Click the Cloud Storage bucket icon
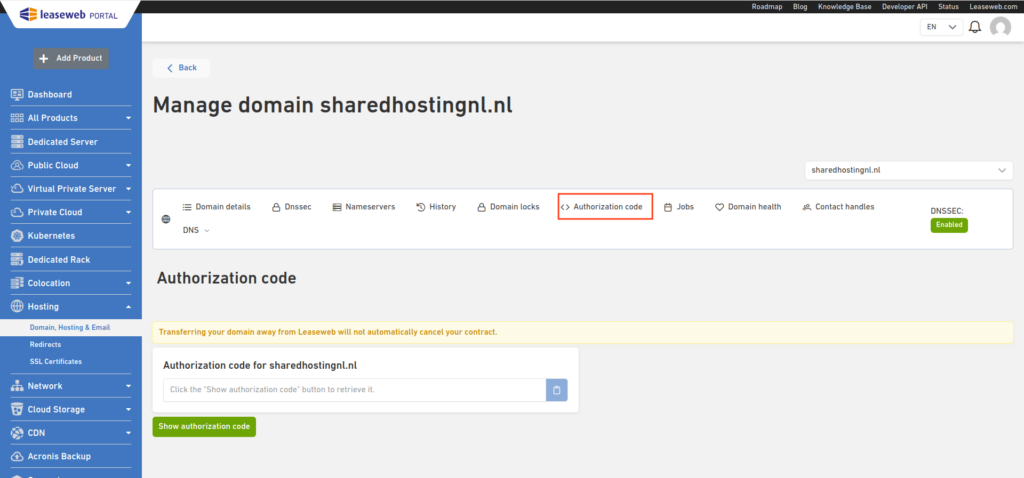Screen dimensions: 1024x478 tap(17, 409)
